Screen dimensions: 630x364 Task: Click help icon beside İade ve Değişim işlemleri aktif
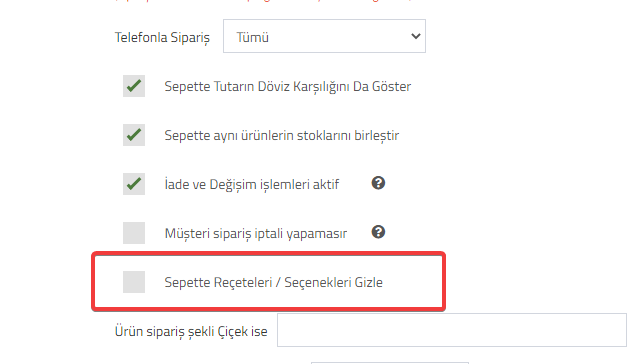pos(378,183)
